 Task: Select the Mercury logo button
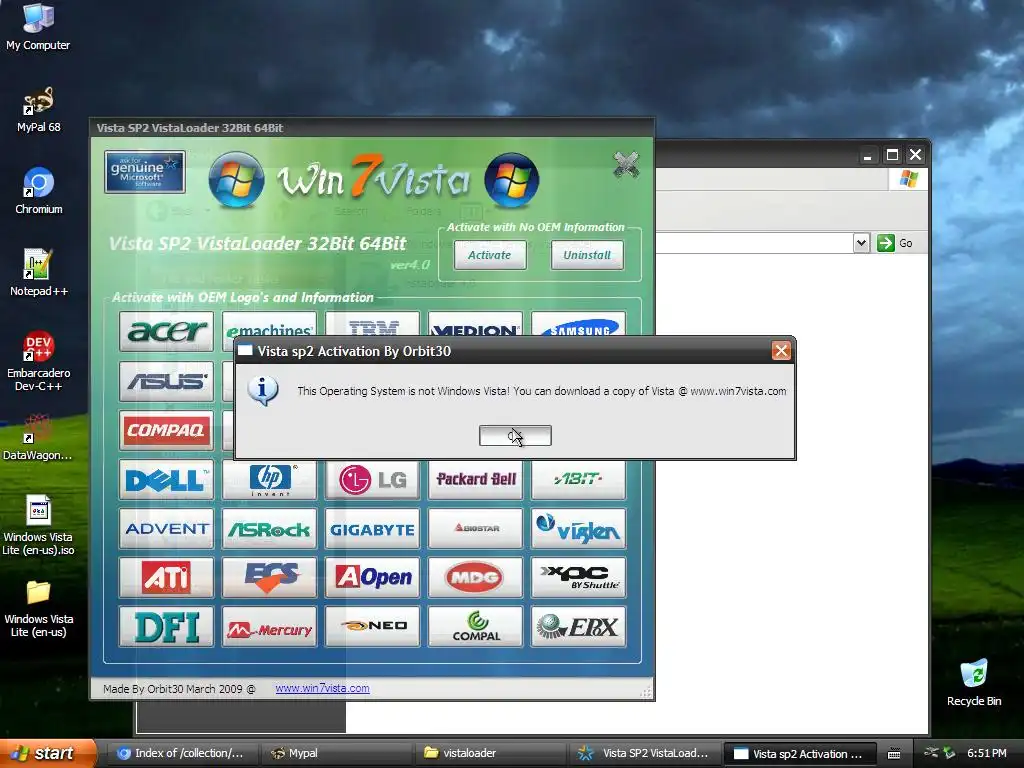[270, 626]
